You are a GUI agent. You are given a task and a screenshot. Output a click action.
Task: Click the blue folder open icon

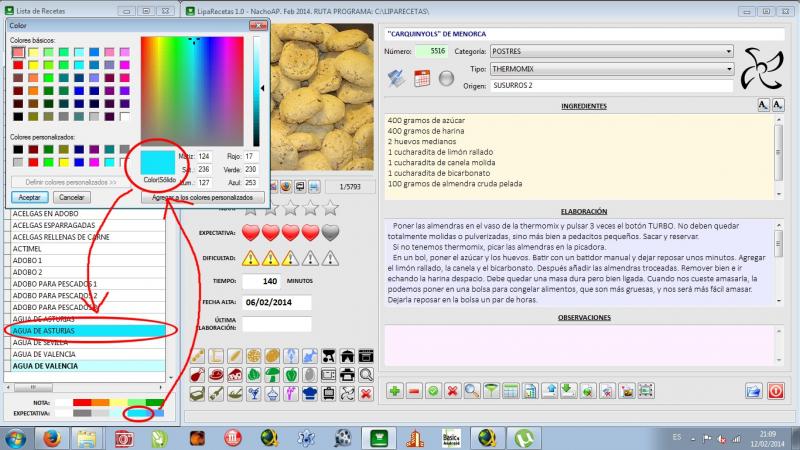pyautogui.click(x=754, y=391)
